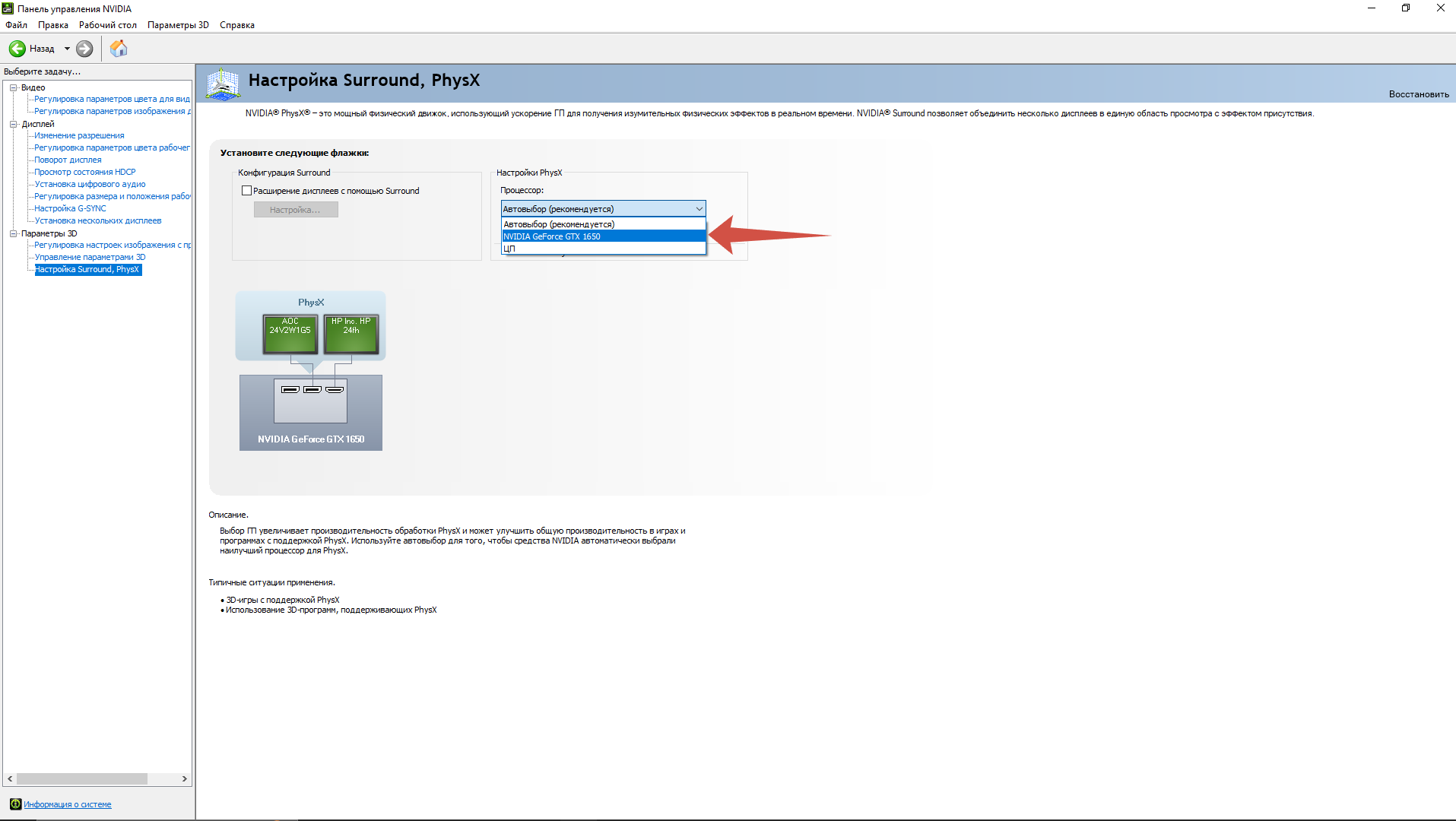Viewport: 1456px width, 821px height.
Task: Collapse the Видео tree section
Action: (13, 87)
